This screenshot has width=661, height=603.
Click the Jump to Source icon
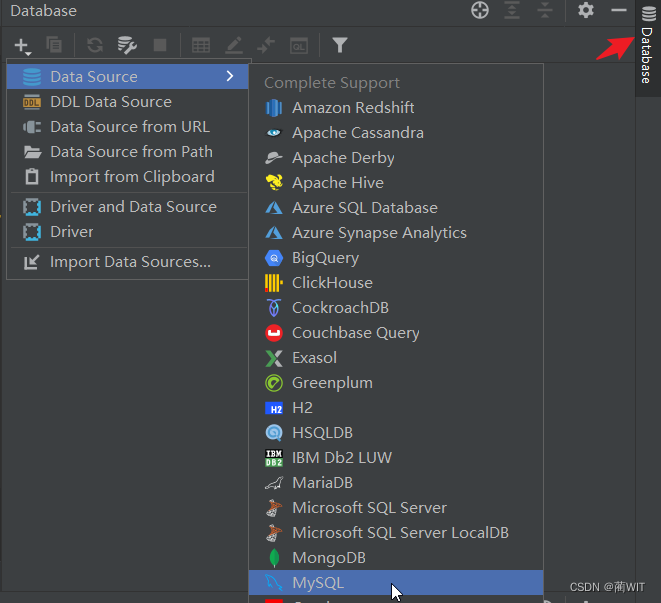coord(266,45)
